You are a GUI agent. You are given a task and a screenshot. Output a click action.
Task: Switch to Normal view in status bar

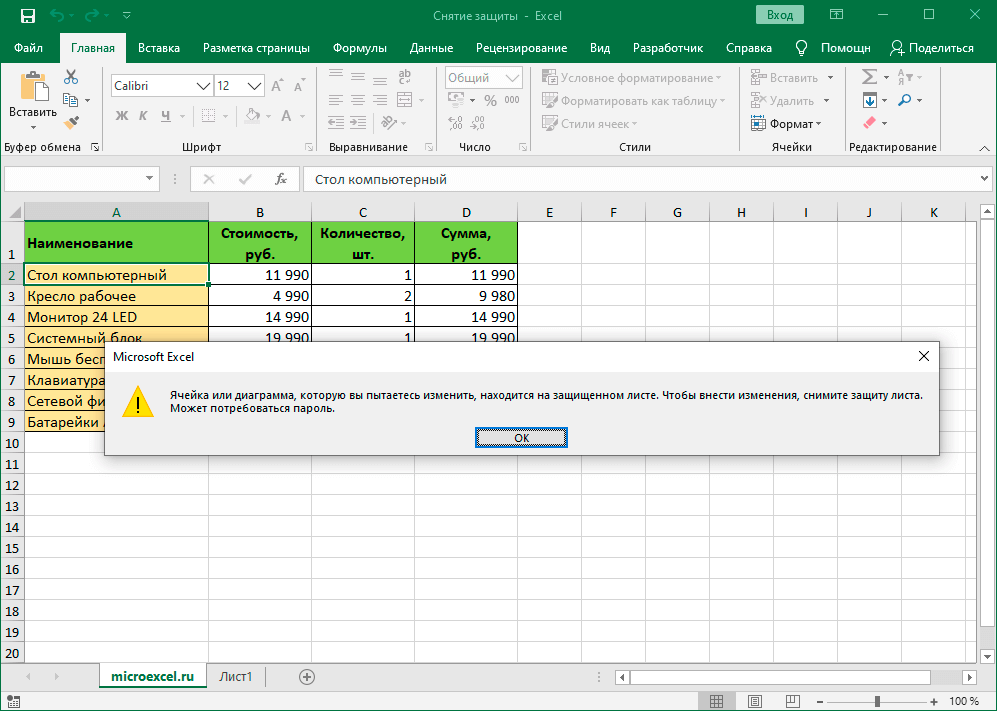click(716, 701)
